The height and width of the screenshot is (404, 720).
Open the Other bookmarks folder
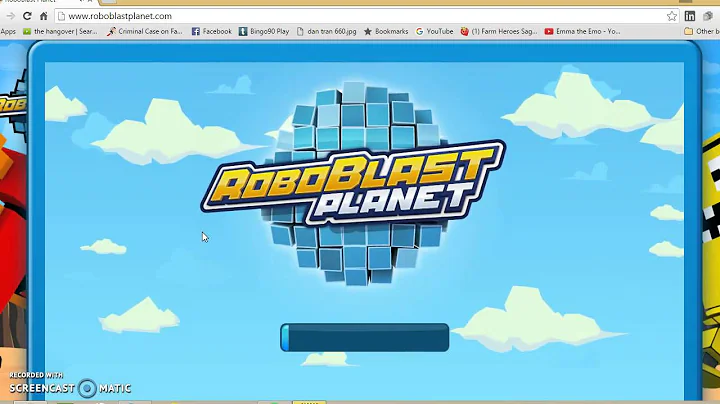702,31
